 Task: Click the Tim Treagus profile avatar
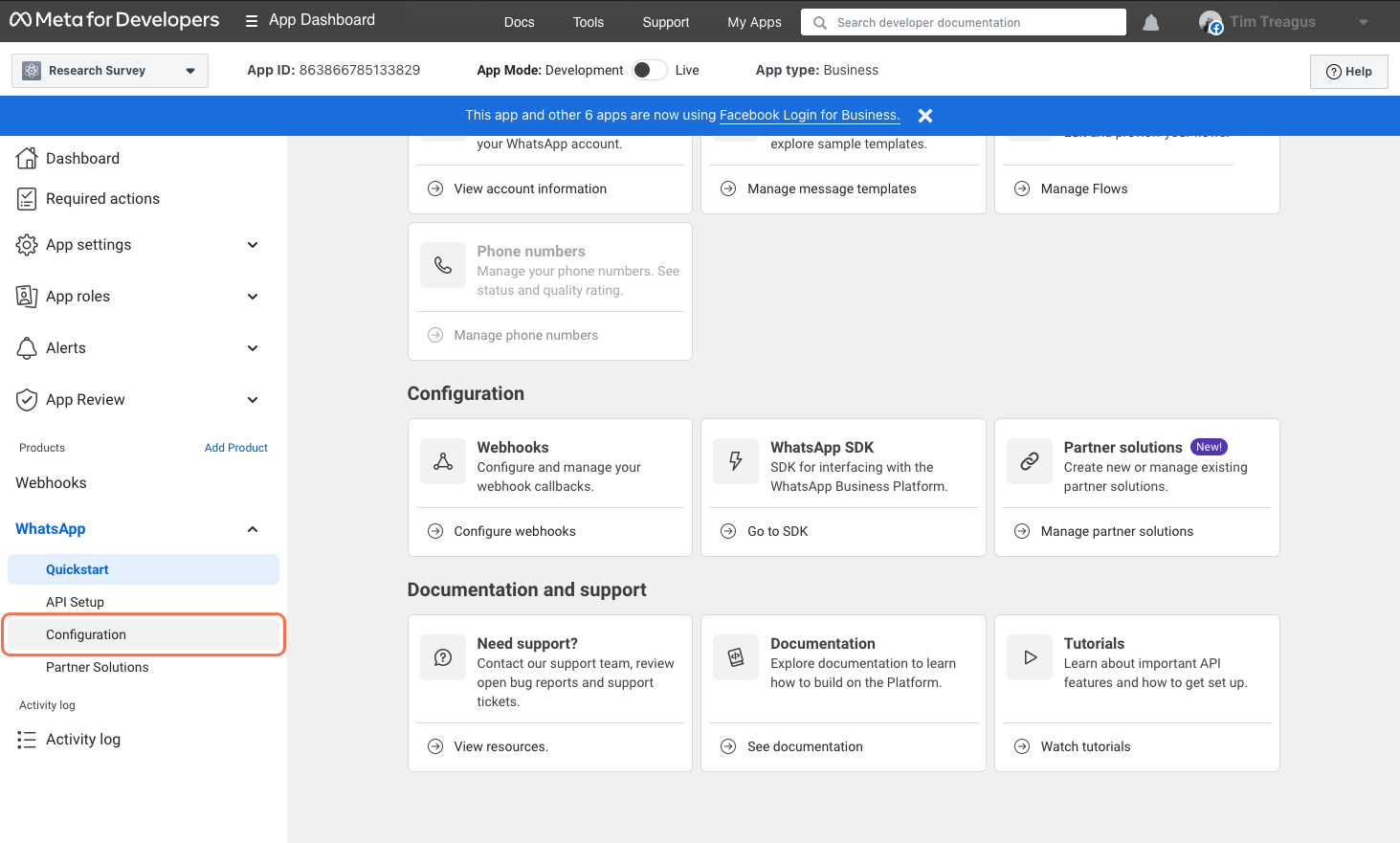[1211, 22]
